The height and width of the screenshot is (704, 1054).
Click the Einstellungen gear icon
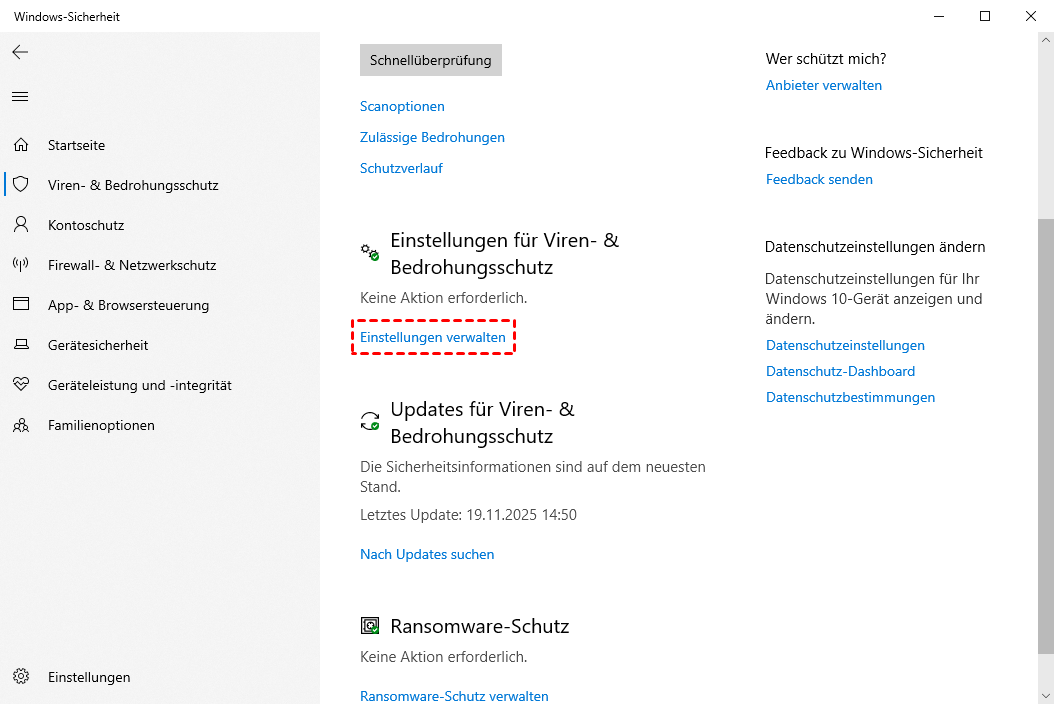coord(20,677)
